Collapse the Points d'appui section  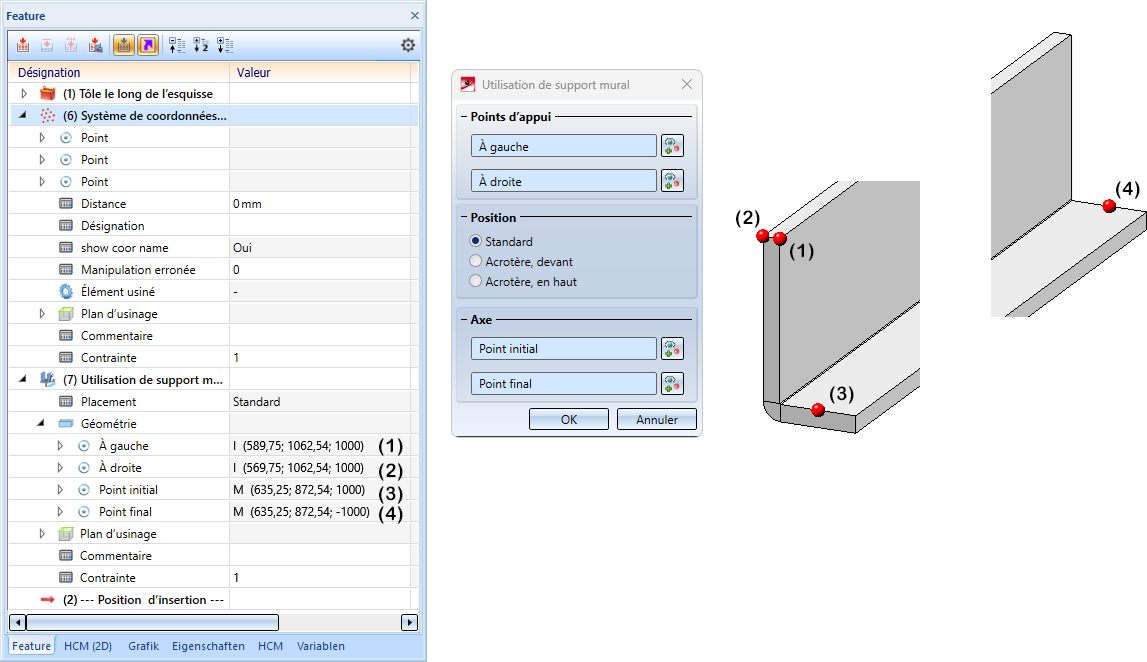click(464, 116)
